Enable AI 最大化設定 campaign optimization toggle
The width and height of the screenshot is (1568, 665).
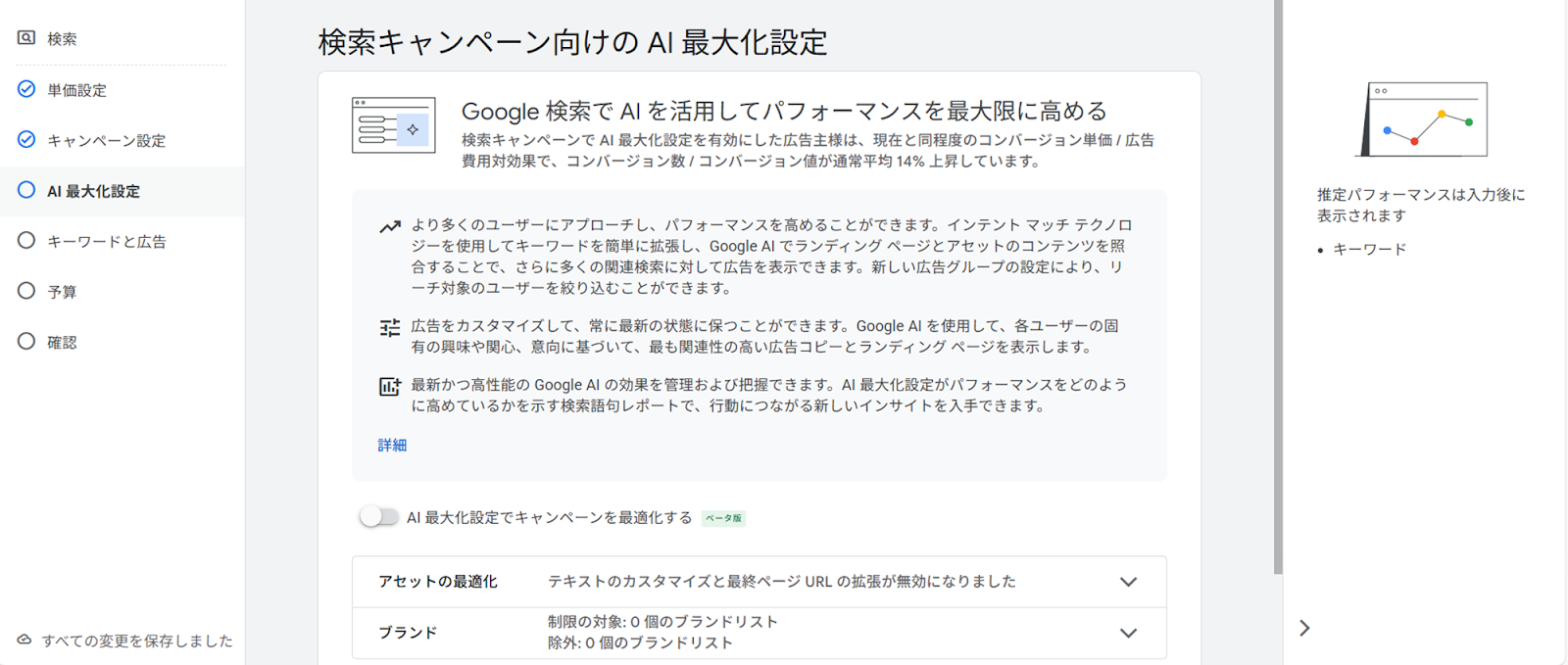tap(378, 517)
